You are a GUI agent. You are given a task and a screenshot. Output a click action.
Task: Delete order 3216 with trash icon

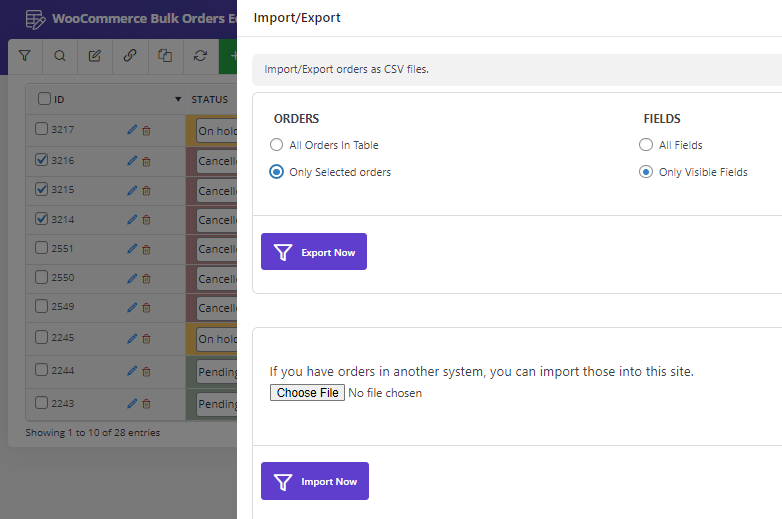click(x=146, y=162)
